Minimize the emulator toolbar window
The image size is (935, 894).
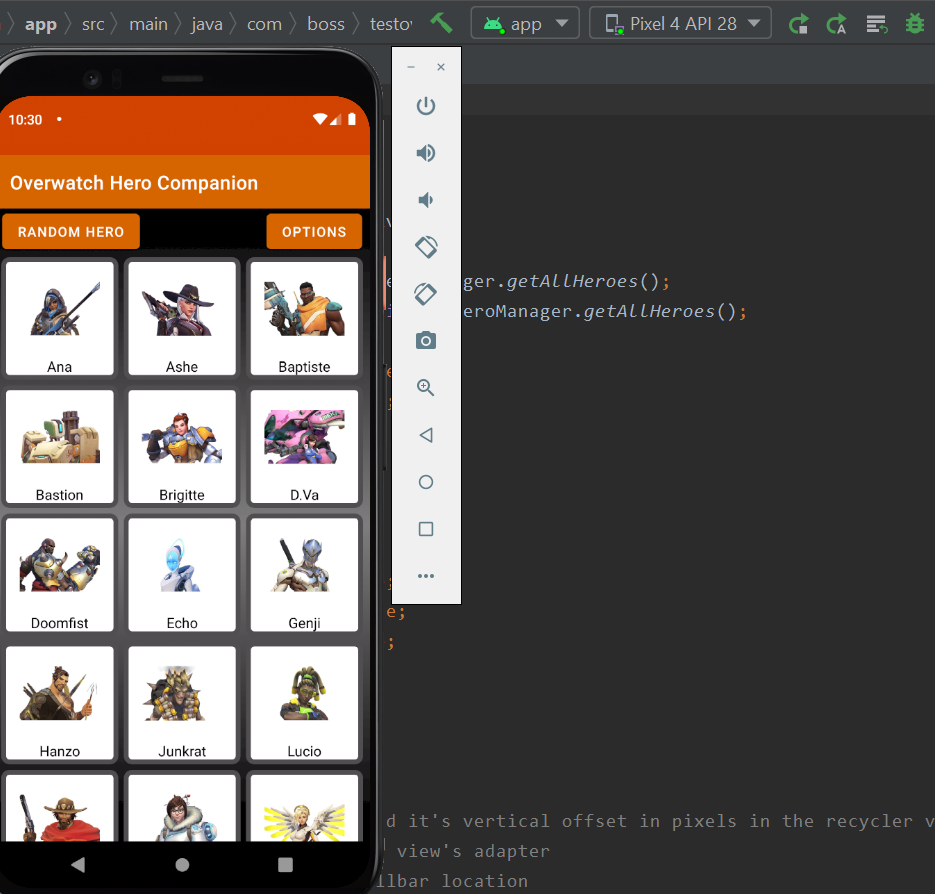411,67
